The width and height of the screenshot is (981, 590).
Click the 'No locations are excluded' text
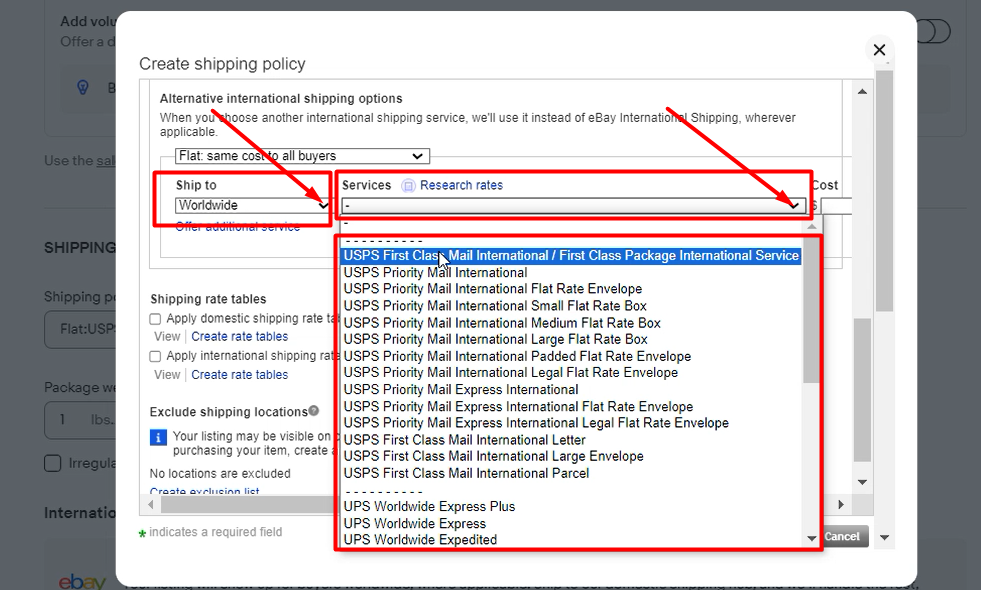coord(220,474)
